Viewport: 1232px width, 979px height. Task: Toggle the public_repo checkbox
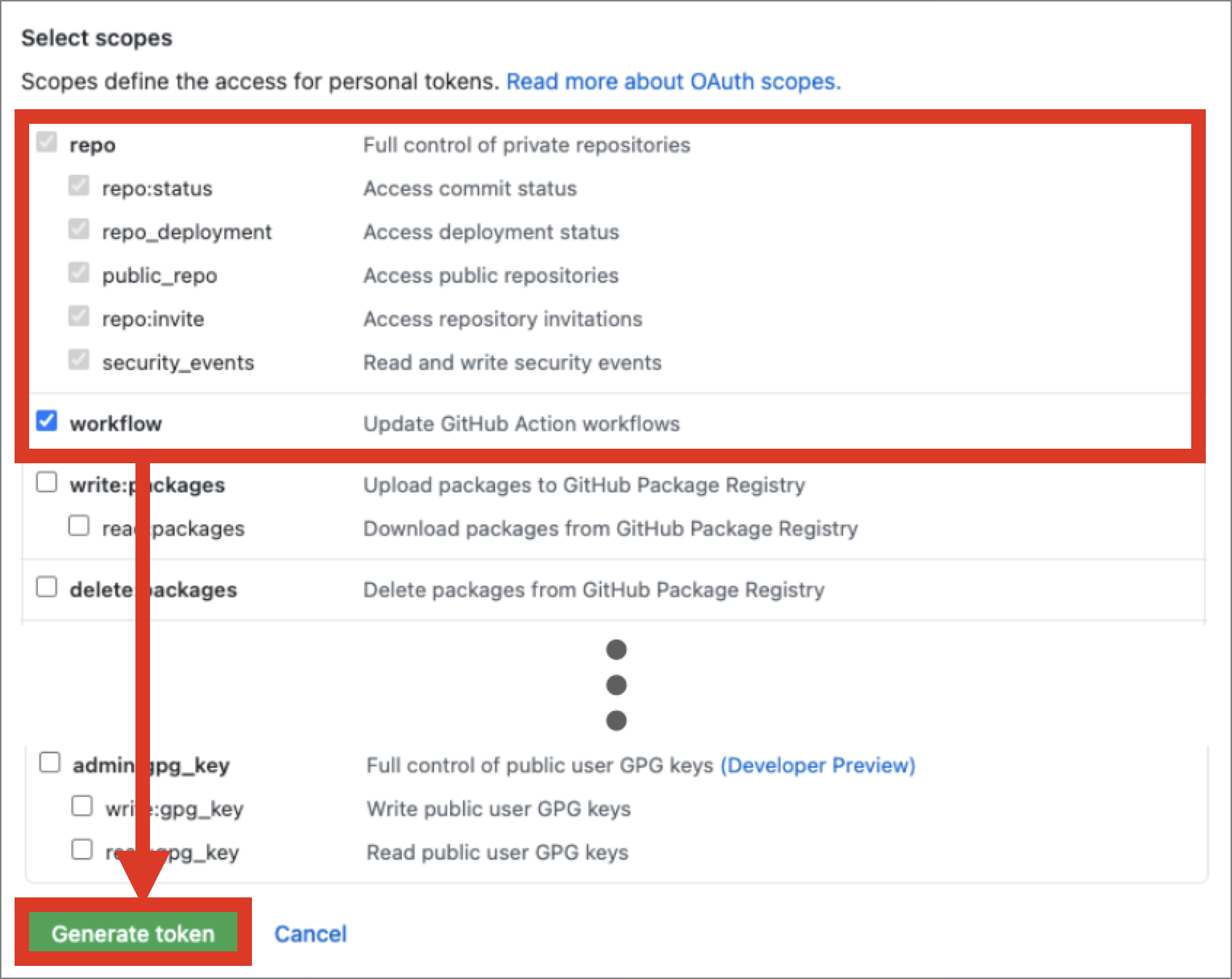(78, 272)
